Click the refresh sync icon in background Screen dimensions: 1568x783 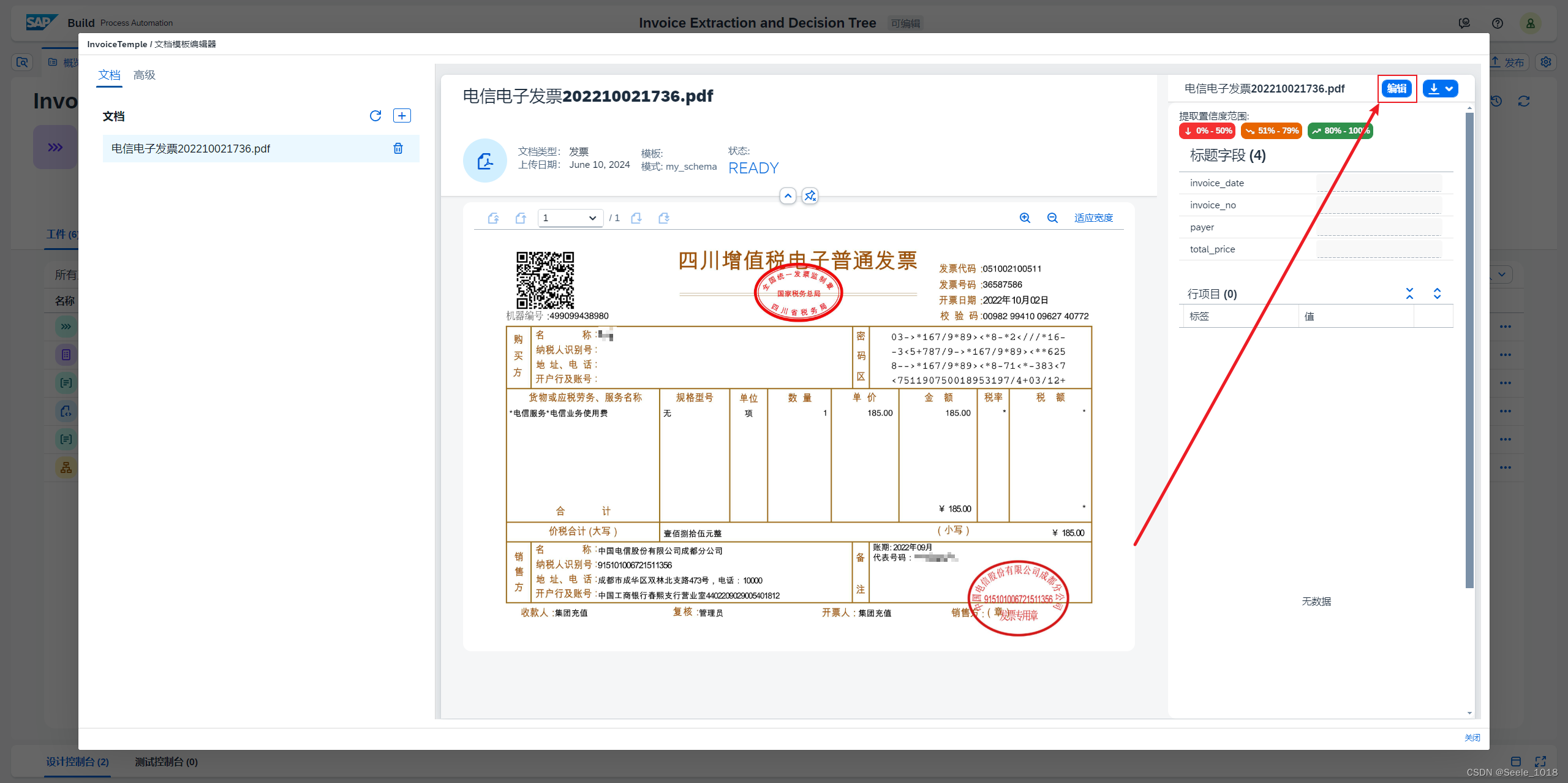tap(1524, 101)
